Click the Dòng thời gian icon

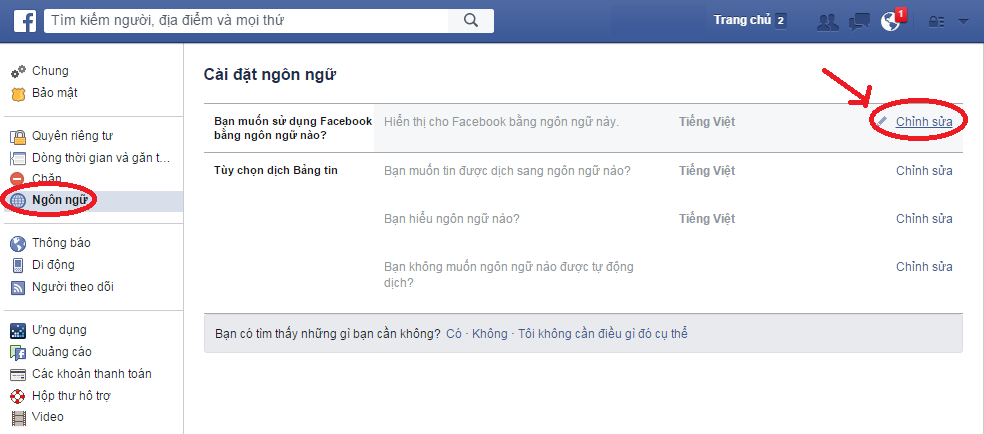pyautogui.click(x=19, y=158)
